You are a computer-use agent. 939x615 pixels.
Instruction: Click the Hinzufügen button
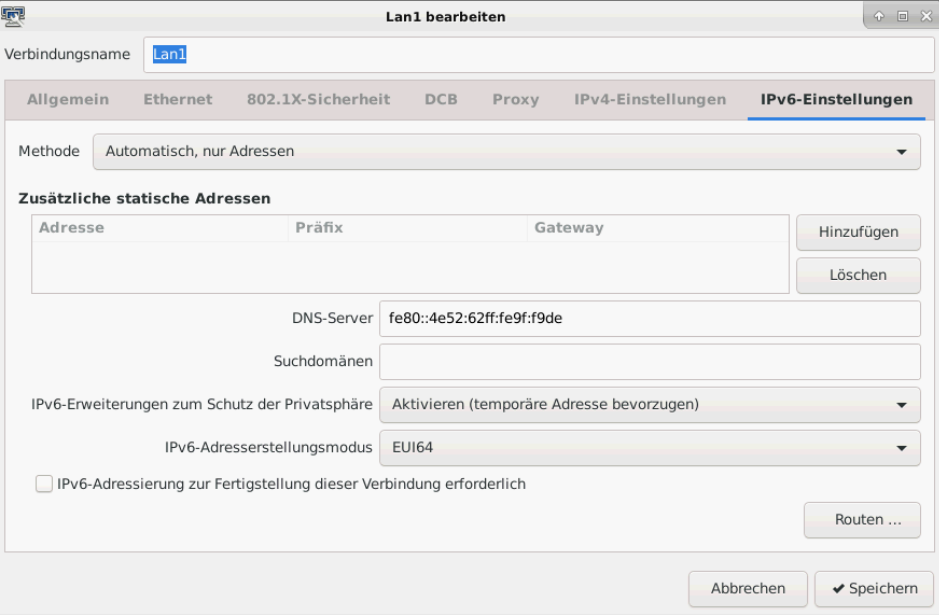click(x=858, y=232)
